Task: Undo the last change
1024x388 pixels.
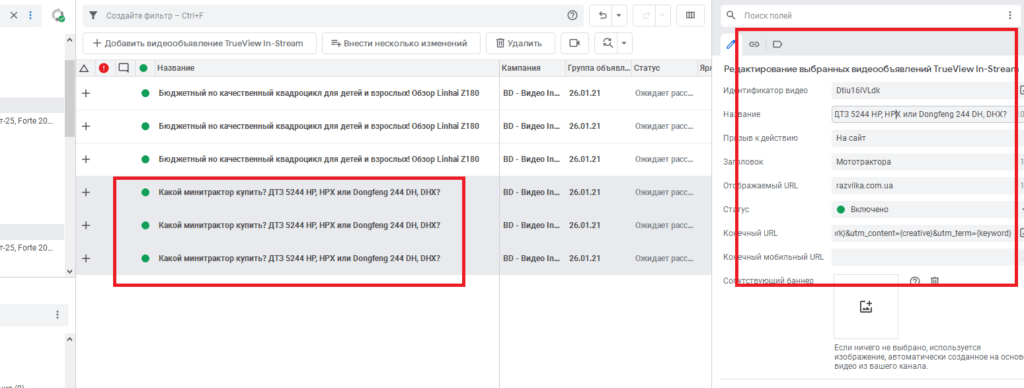Action: [x=602, y=15]
